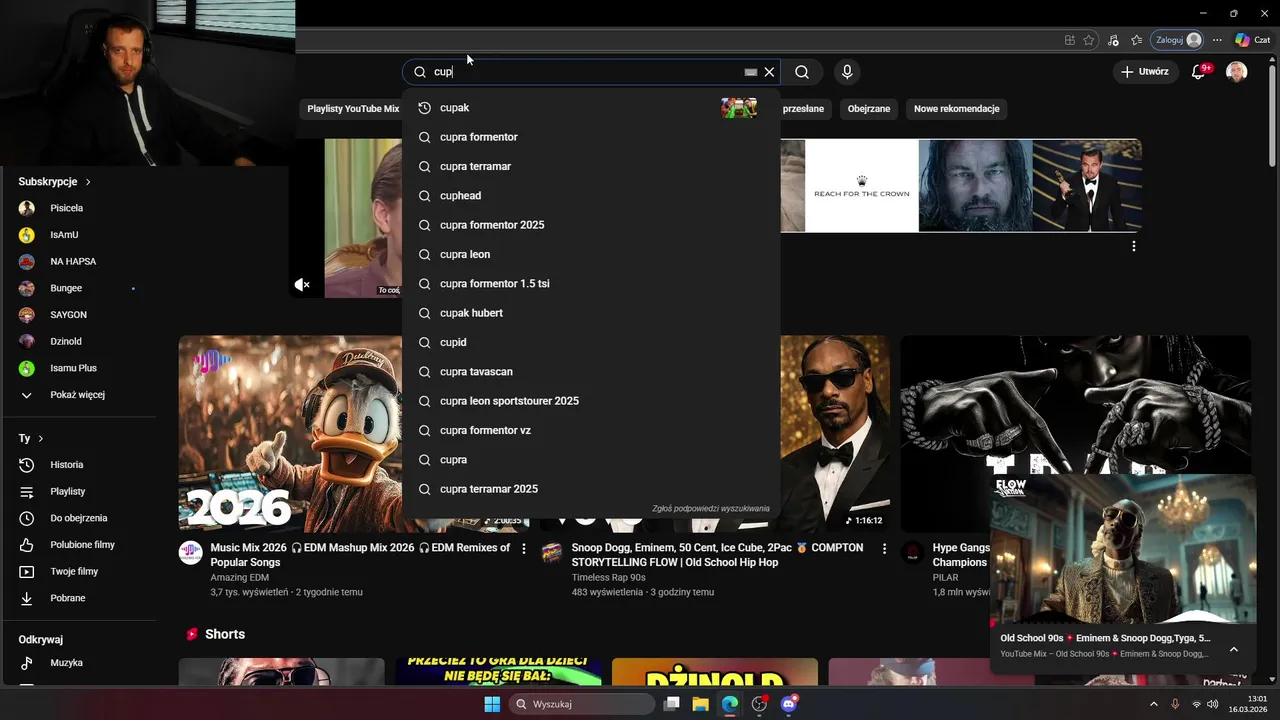Choose "cupra leon sportstourer 2025" suggestion
Screen dimensions: 1280x720
tap(591, 401)
